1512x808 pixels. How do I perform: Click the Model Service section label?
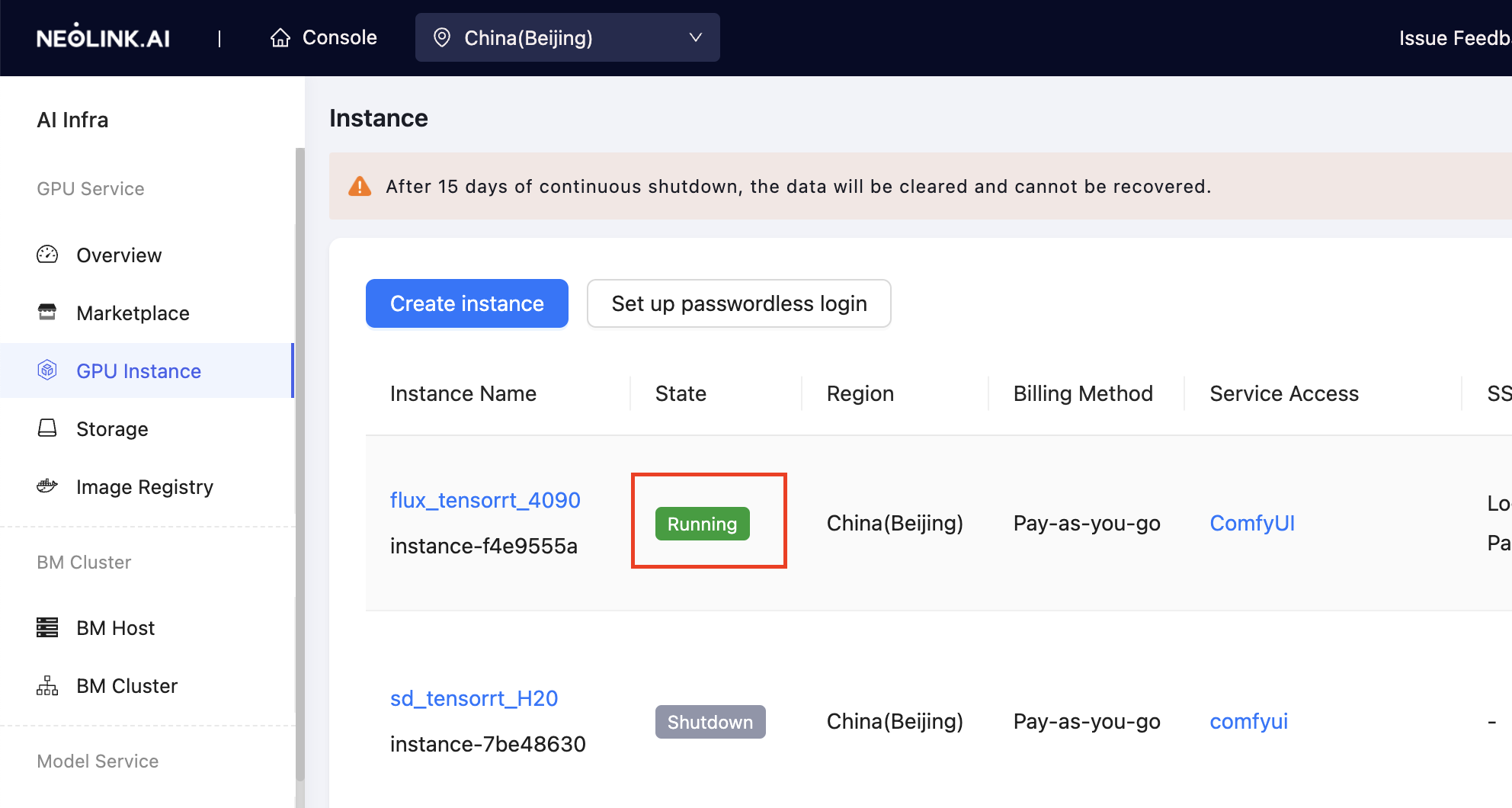[98, 761]
